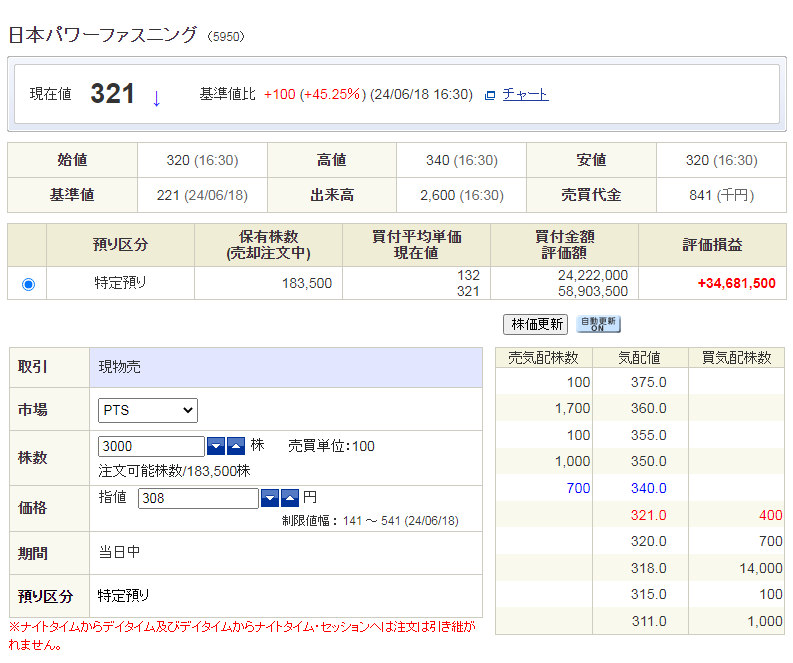Screen dimensions: 793x663
Task: Click the 売買代金 841 (千円) cell
Action: click(x=721, y=195)
